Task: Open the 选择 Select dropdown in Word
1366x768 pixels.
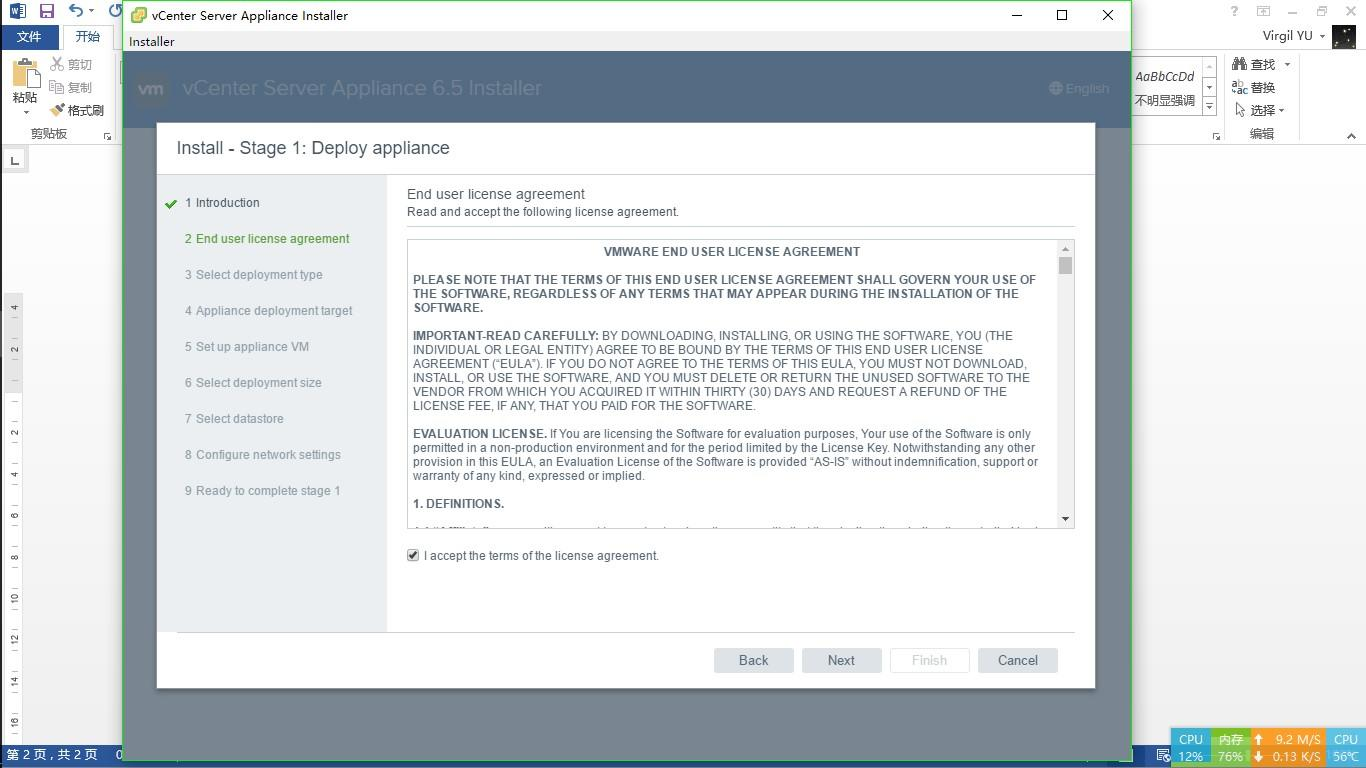Action: 1259,110
